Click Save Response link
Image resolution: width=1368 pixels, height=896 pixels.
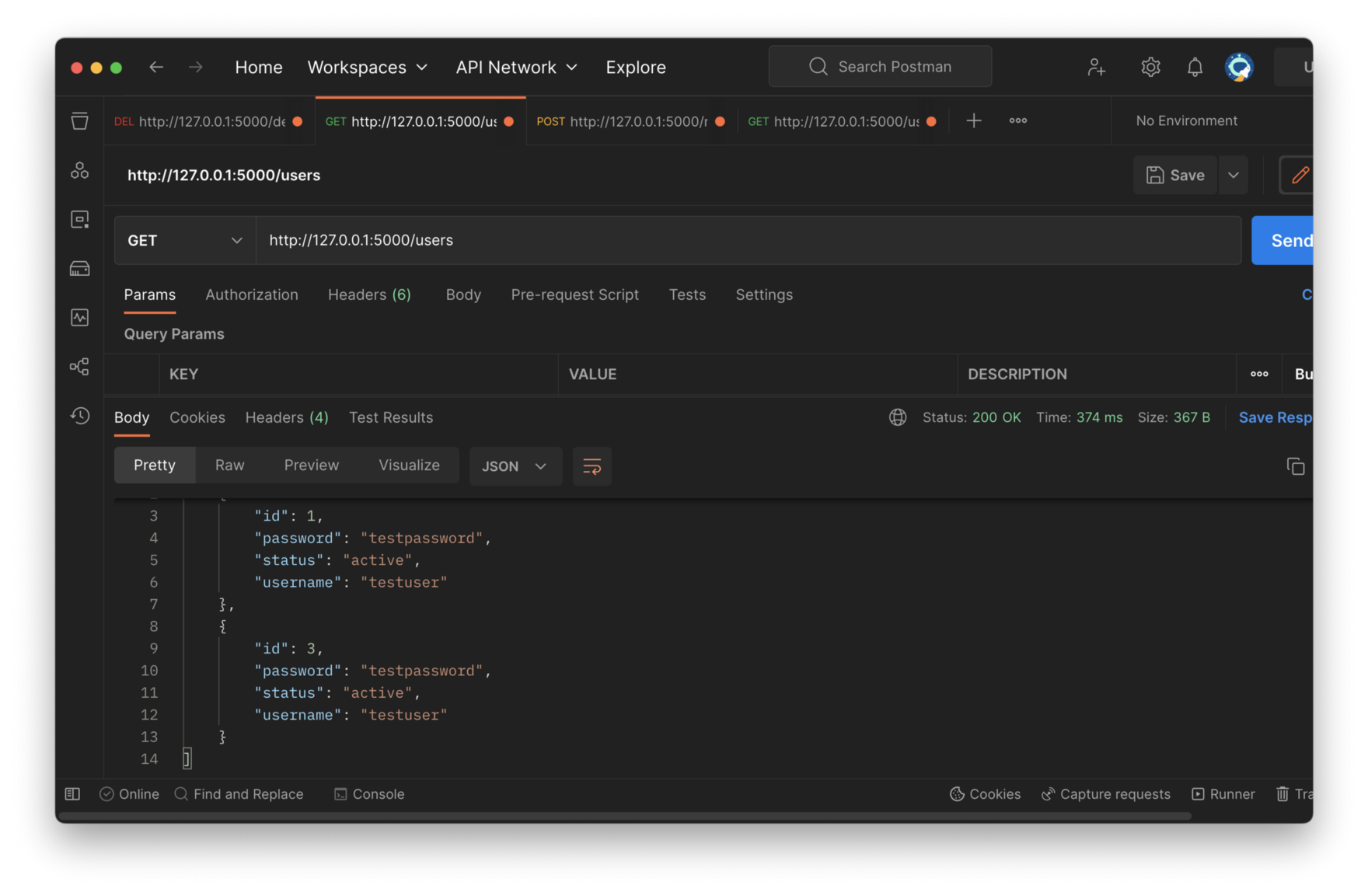click(1275, 417)
